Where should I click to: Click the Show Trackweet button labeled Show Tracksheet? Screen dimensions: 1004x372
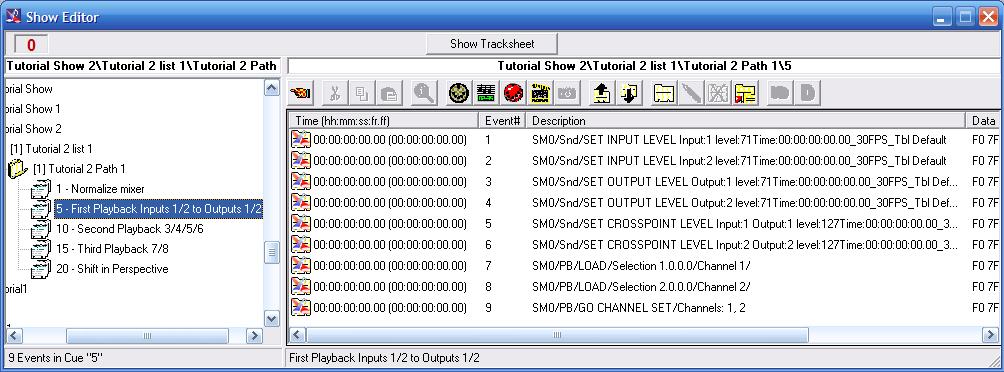492,44
